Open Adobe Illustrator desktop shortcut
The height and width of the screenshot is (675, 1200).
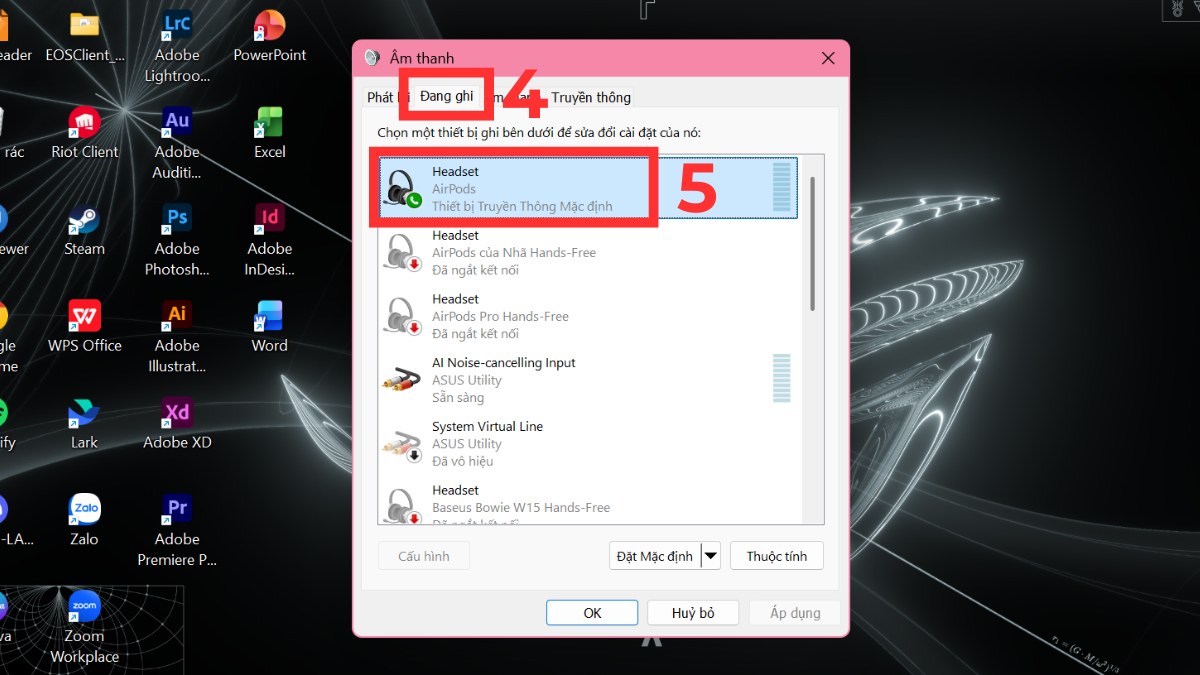coord(177,338)
